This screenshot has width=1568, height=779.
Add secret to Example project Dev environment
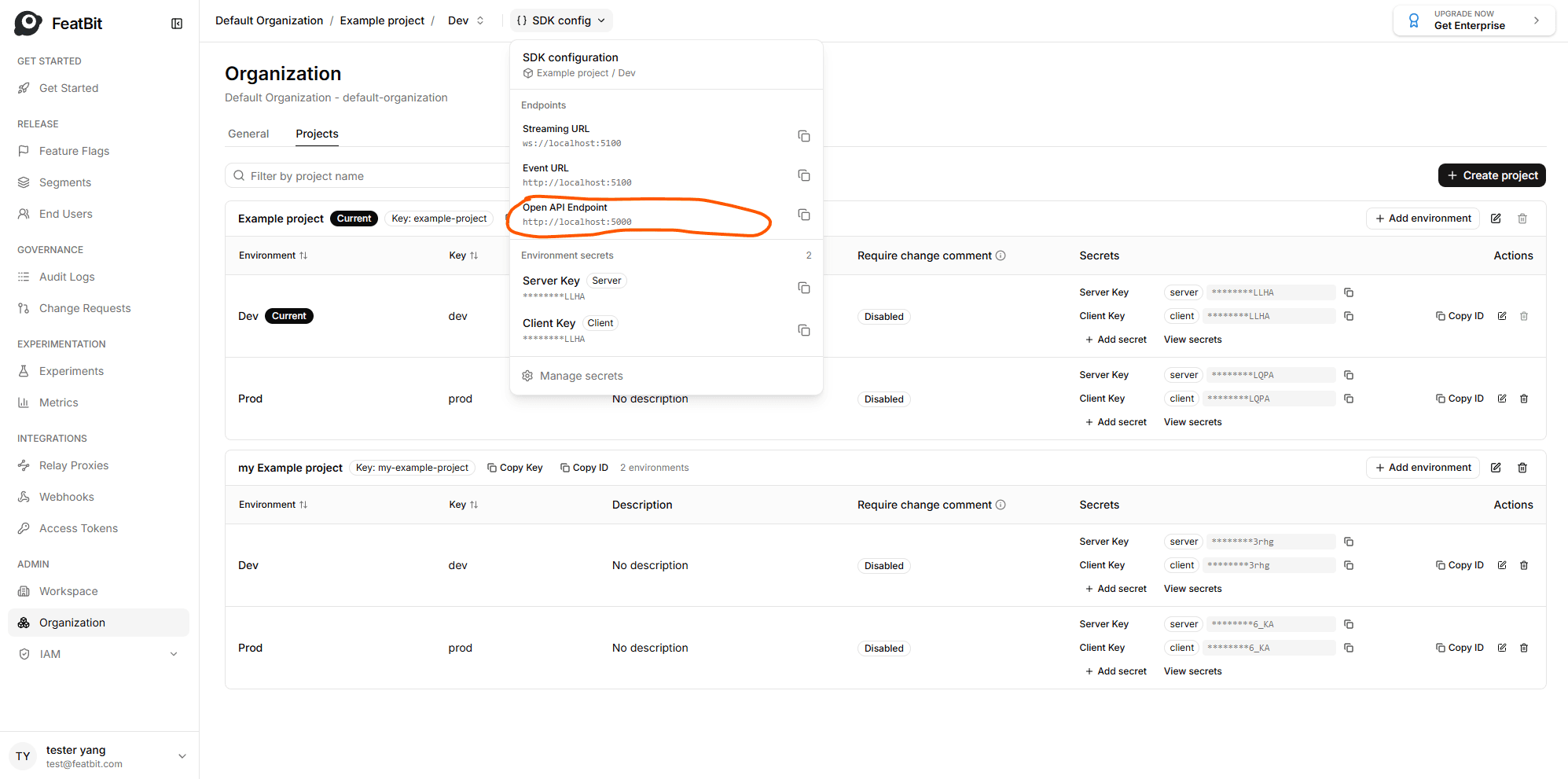[1115, 340]
